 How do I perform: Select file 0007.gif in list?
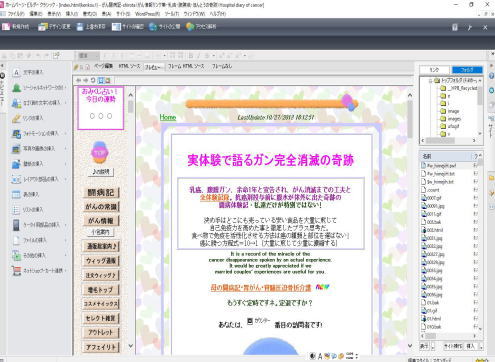[432, 198]
